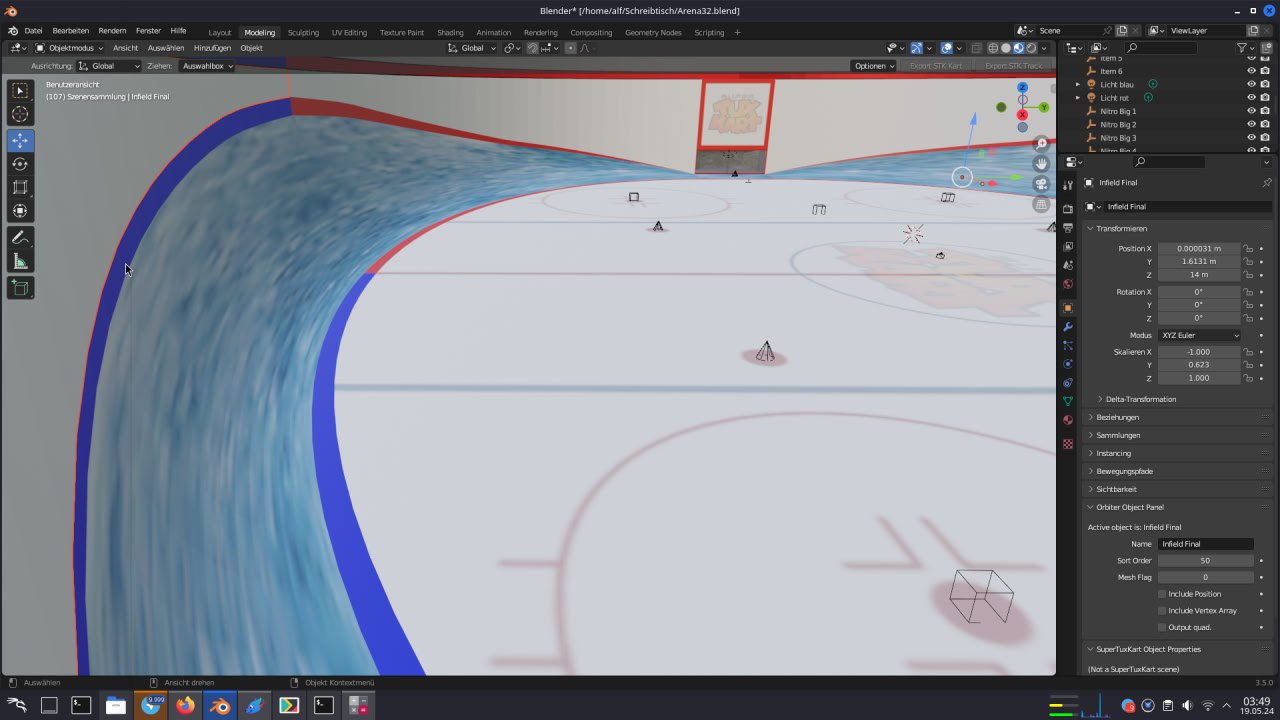1280x720 pixels.
Task: Hide Nitro Big 1 using its eye icon
Action: click(x=1251, y=111)
